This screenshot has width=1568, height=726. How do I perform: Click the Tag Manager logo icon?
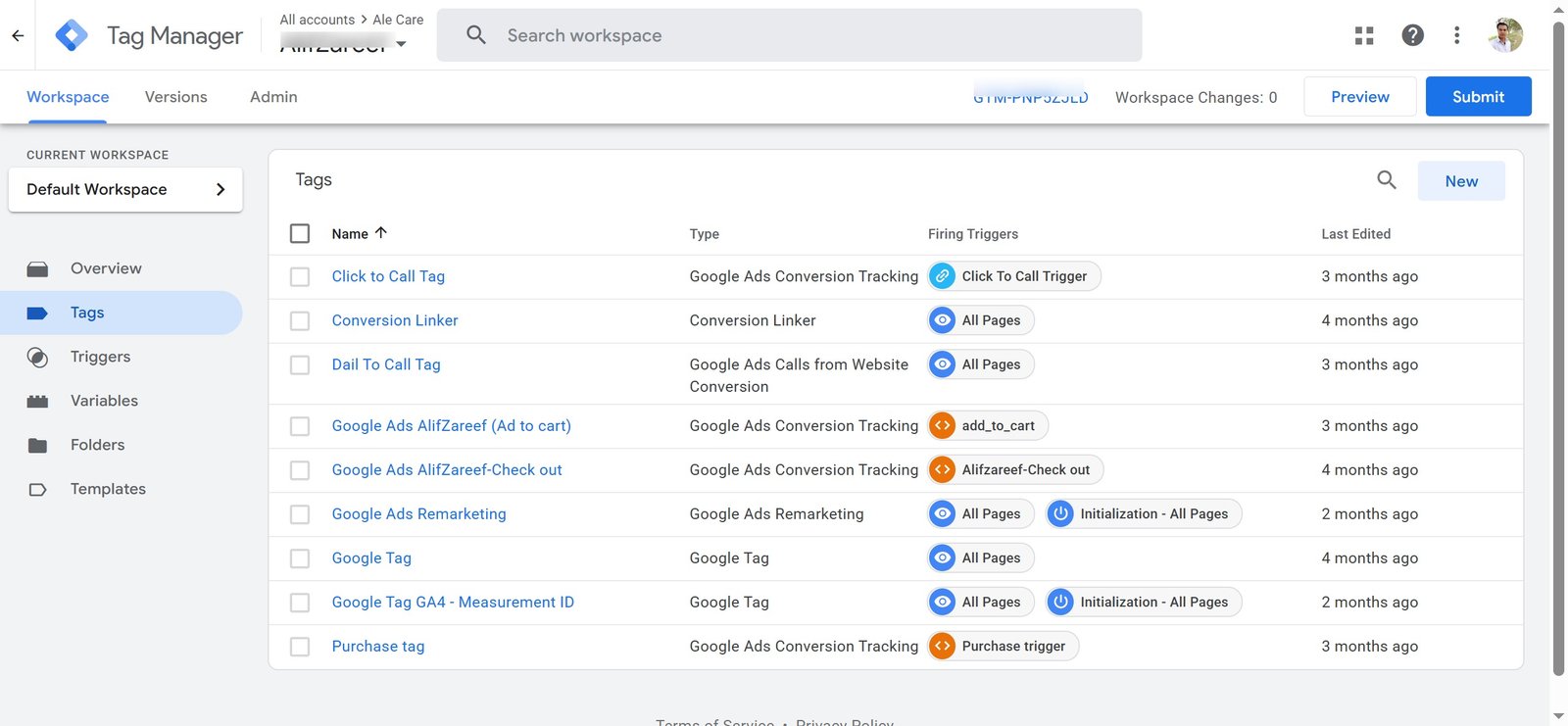coord(72,35)
